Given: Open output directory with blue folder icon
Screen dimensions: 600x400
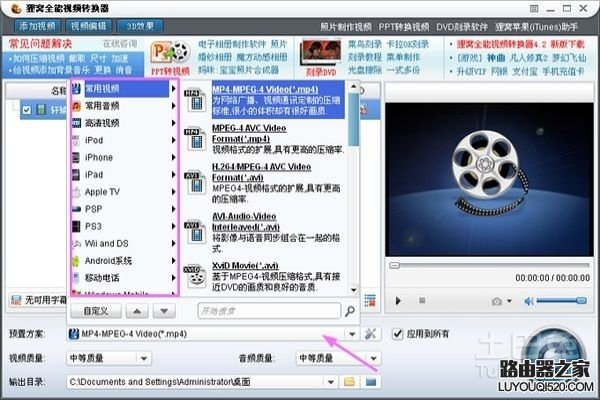Looking at the screenshot, I should click(370, 382).
